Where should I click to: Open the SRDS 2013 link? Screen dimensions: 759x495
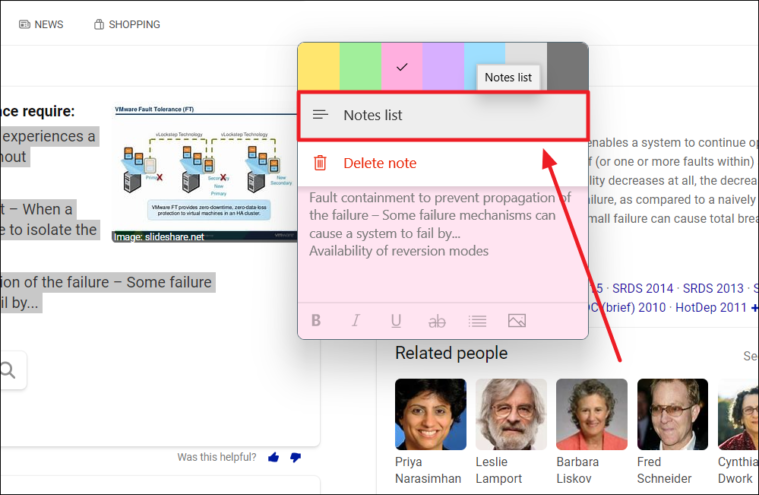[713, 288]
